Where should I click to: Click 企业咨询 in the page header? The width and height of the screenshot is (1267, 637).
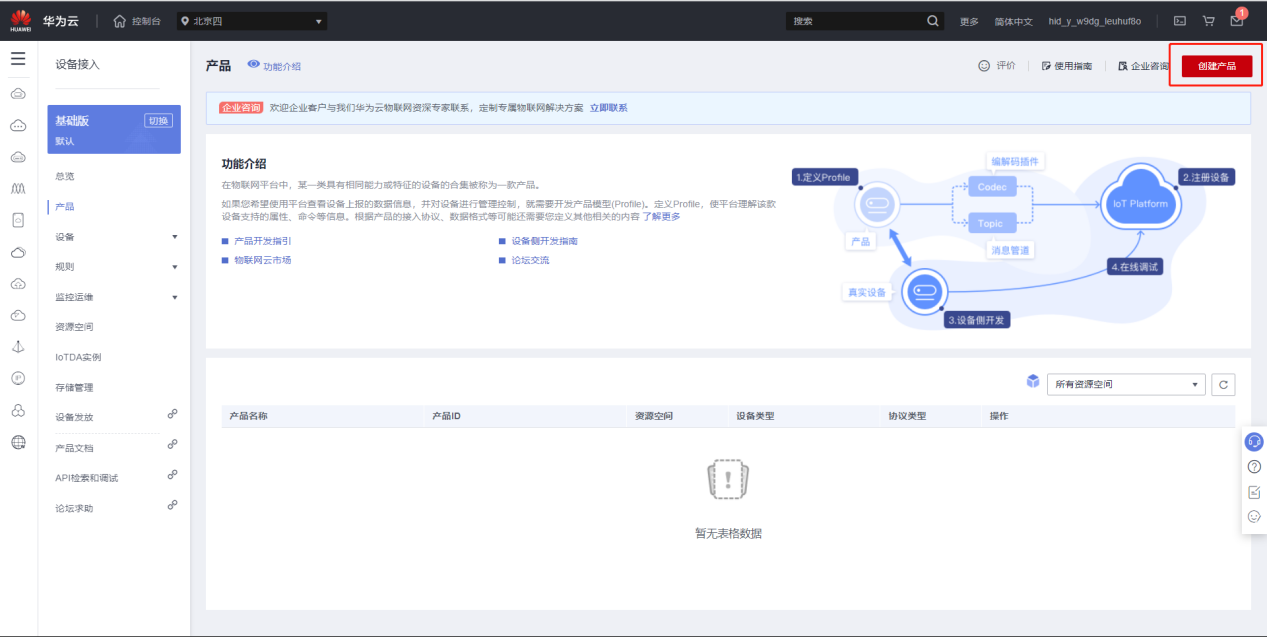pos(1143,66)
